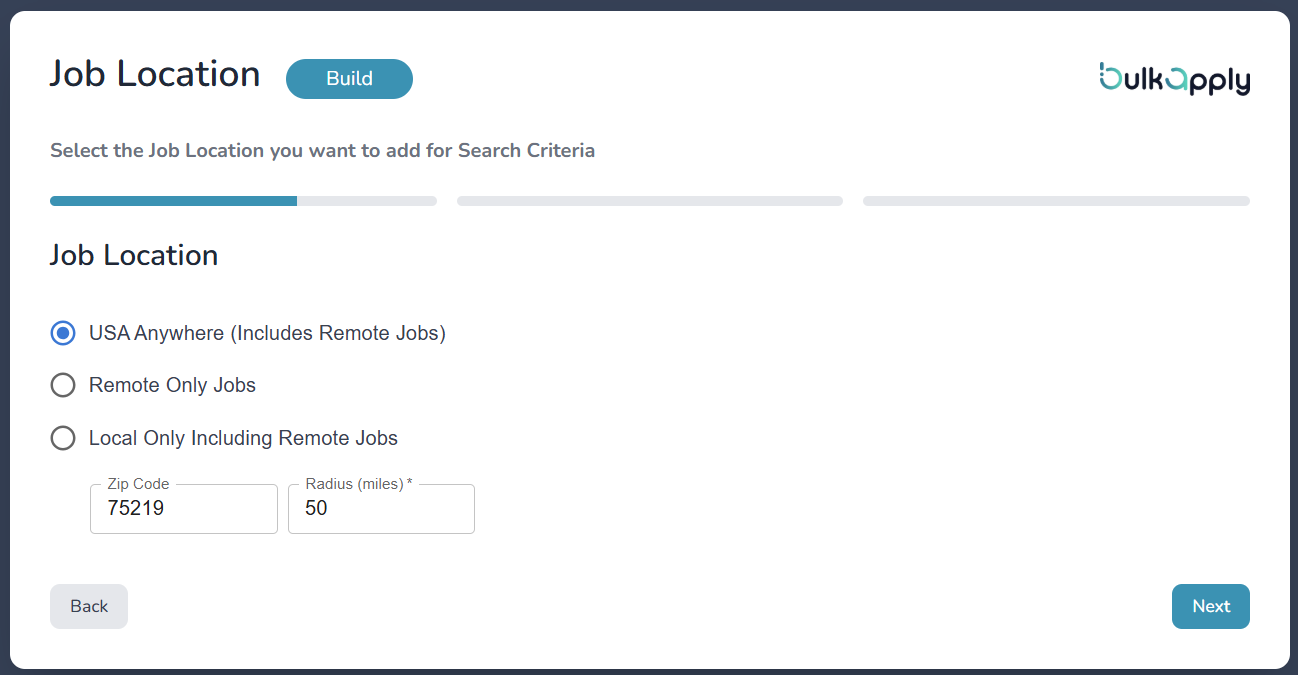Click the bulkApply logo
Screen dimensions: 1298x675
[x=1175, y=79]
